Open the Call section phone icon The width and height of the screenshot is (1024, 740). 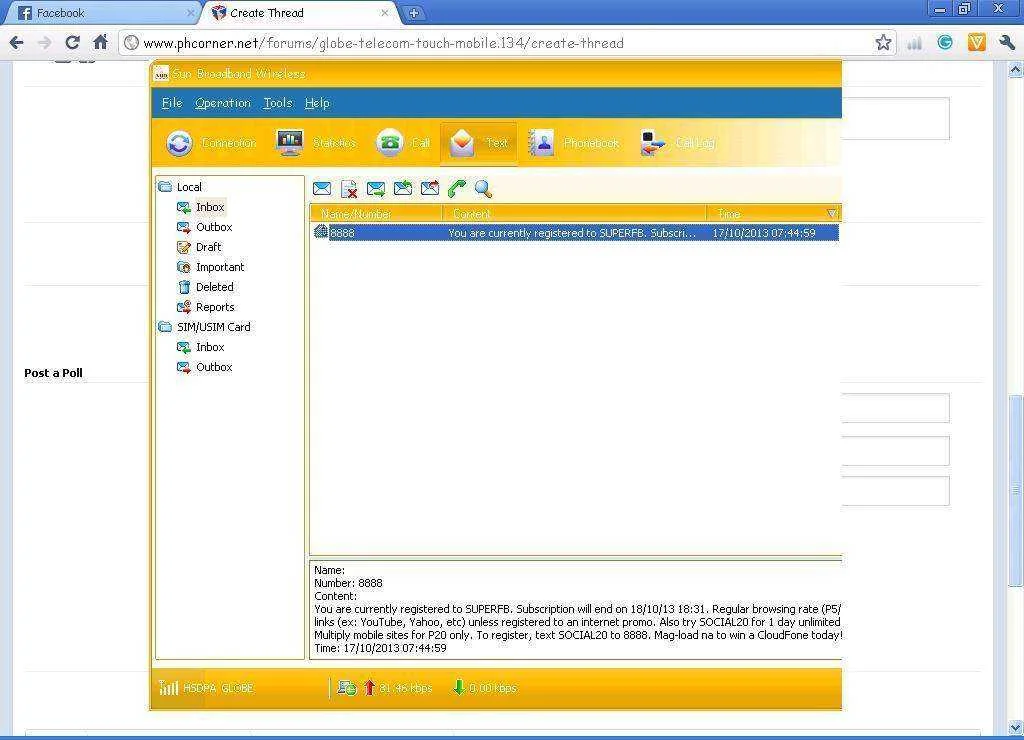pos(390,142)
